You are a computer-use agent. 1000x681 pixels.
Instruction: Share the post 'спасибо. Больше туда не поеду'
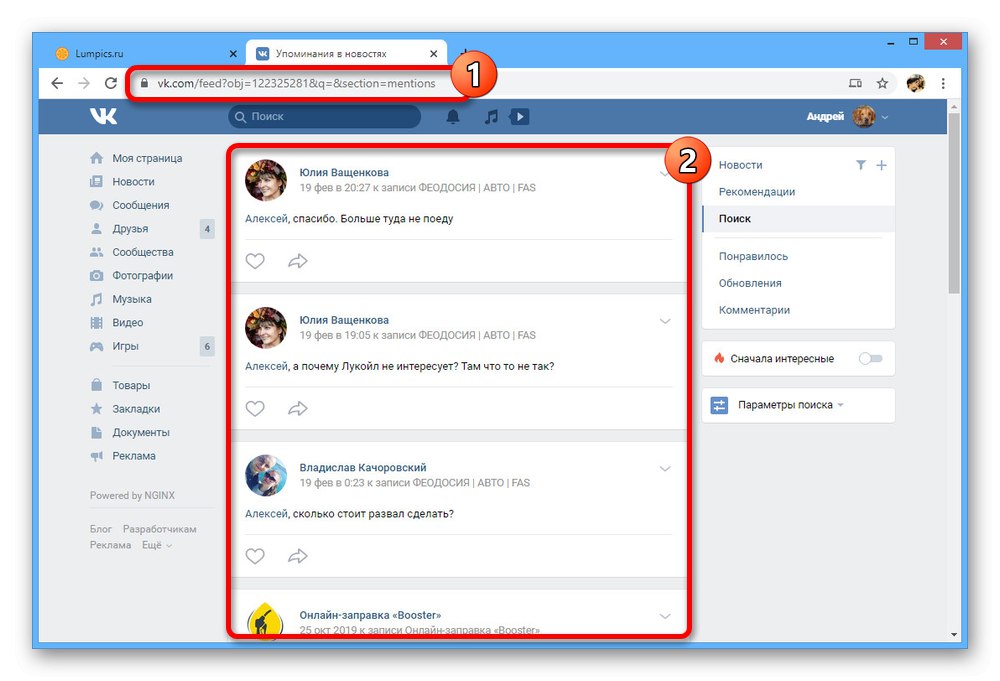(x=298, y=261)
